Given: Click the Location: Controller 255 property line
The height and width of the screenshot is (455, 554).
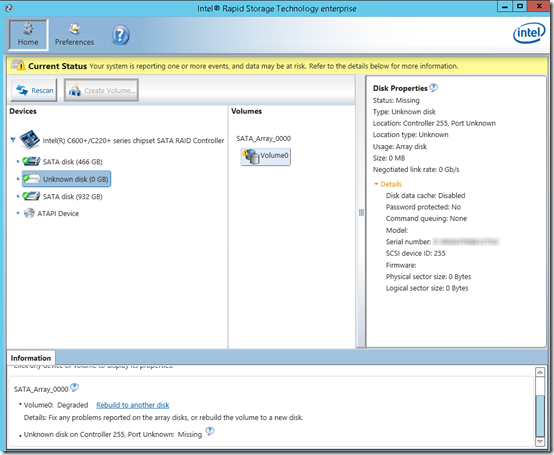Looking at the screenshot, I should coord(434,123).
